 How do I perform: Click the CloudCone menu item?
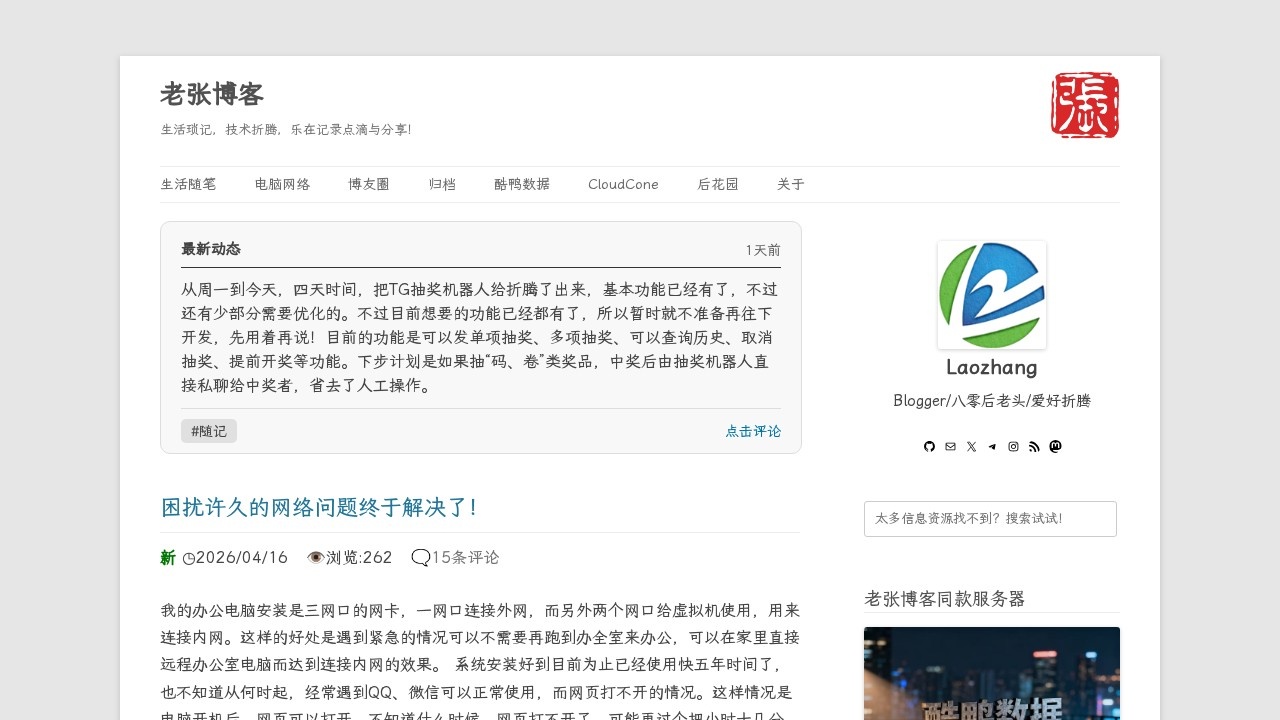pos(623,184)
